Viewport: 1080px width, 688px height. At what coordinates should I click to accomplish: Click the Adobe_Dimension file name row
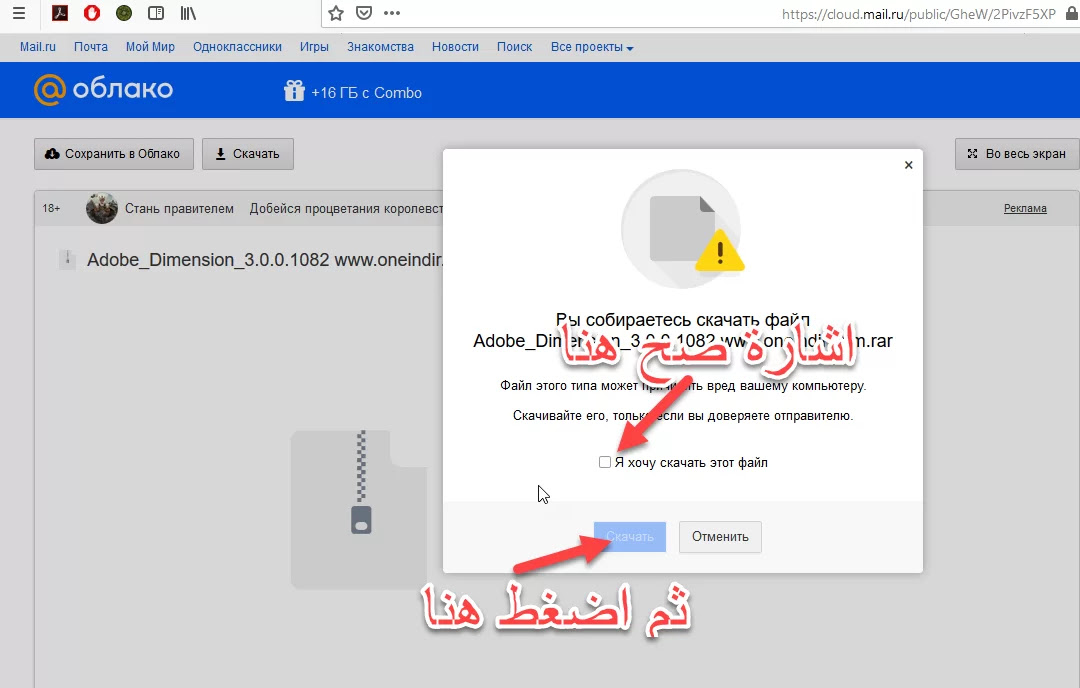[x=264, y=260]
